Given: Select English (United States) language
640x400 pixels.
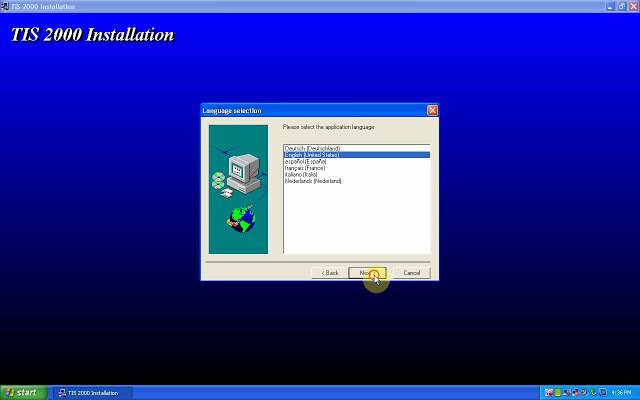Looking at the screenshot, I should coord(356,155).
